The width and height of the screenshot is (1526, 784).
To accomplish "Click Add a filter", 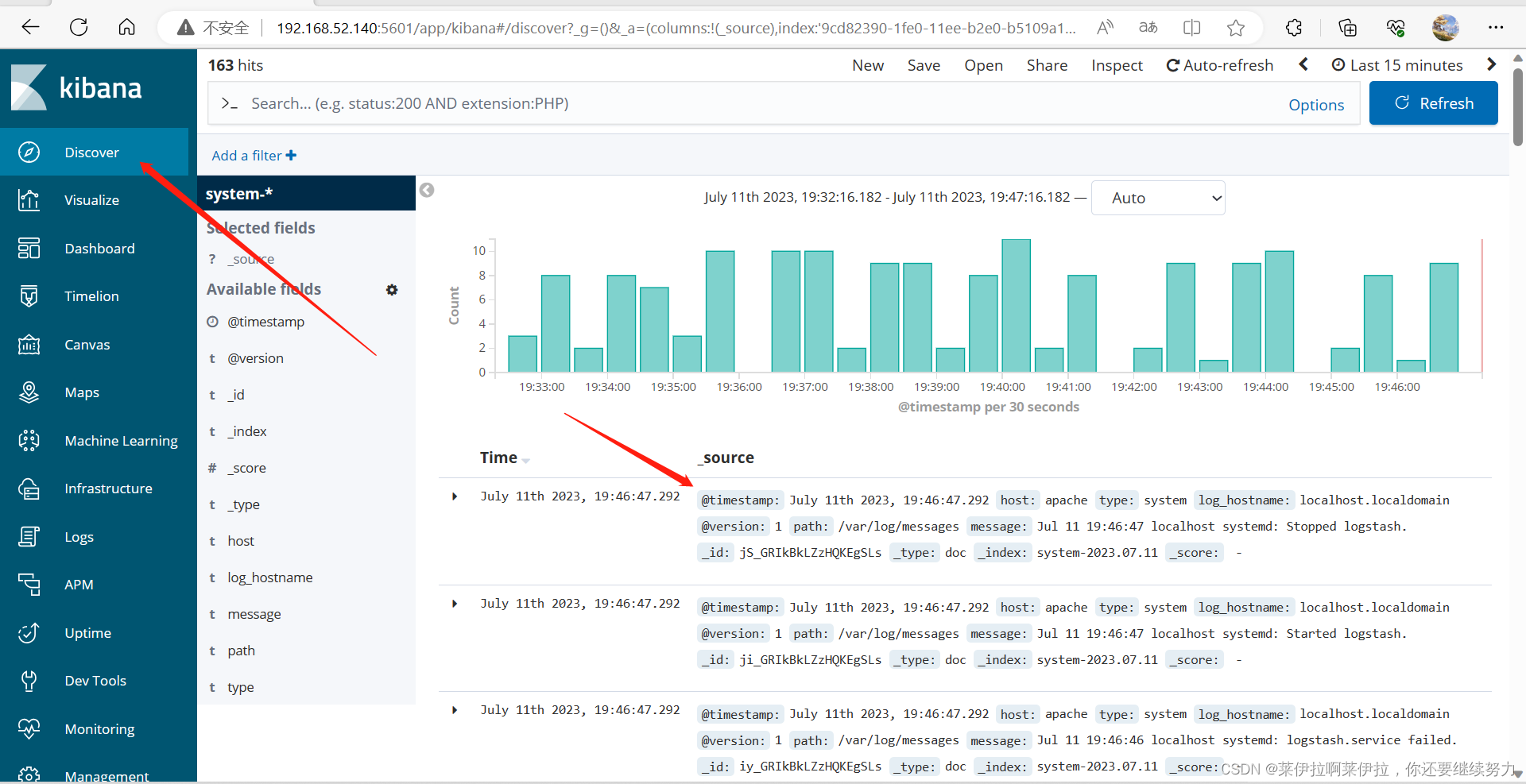I will pyautogui.click(x=254, y=156).
